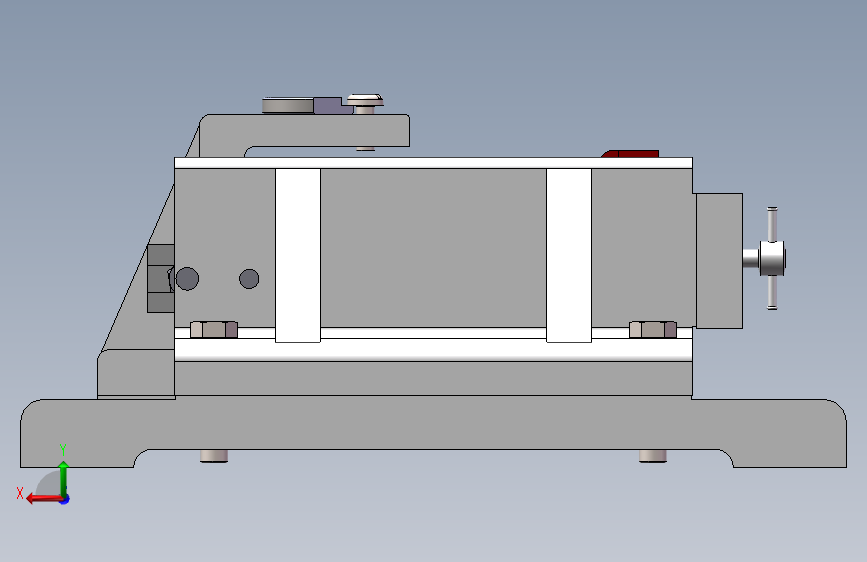Click the Y label of the coordinate triad
Screen dimensions: 867x562
[63, 450]
